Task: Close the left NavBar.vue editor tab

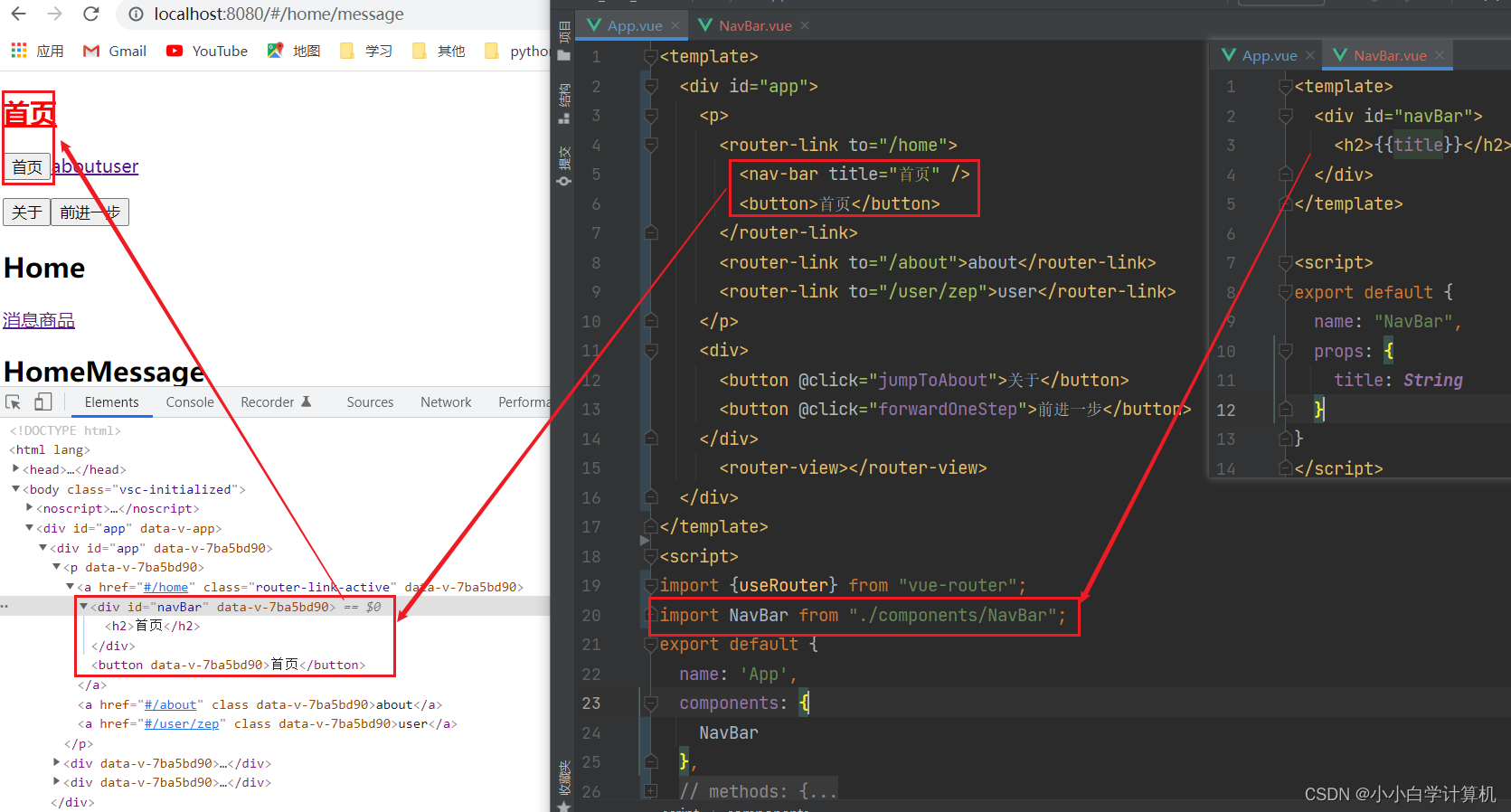Action: (805, 25)
